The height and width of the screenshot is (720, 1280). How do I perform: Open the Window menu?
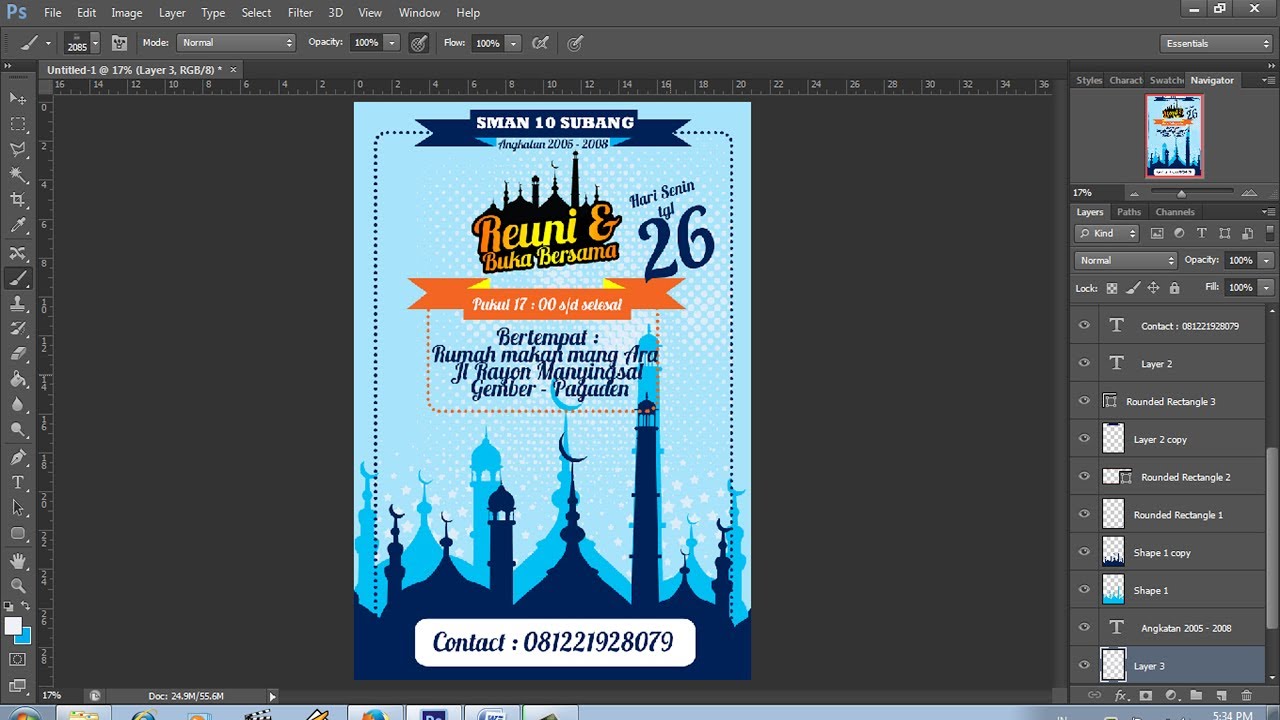pos(419,13)
